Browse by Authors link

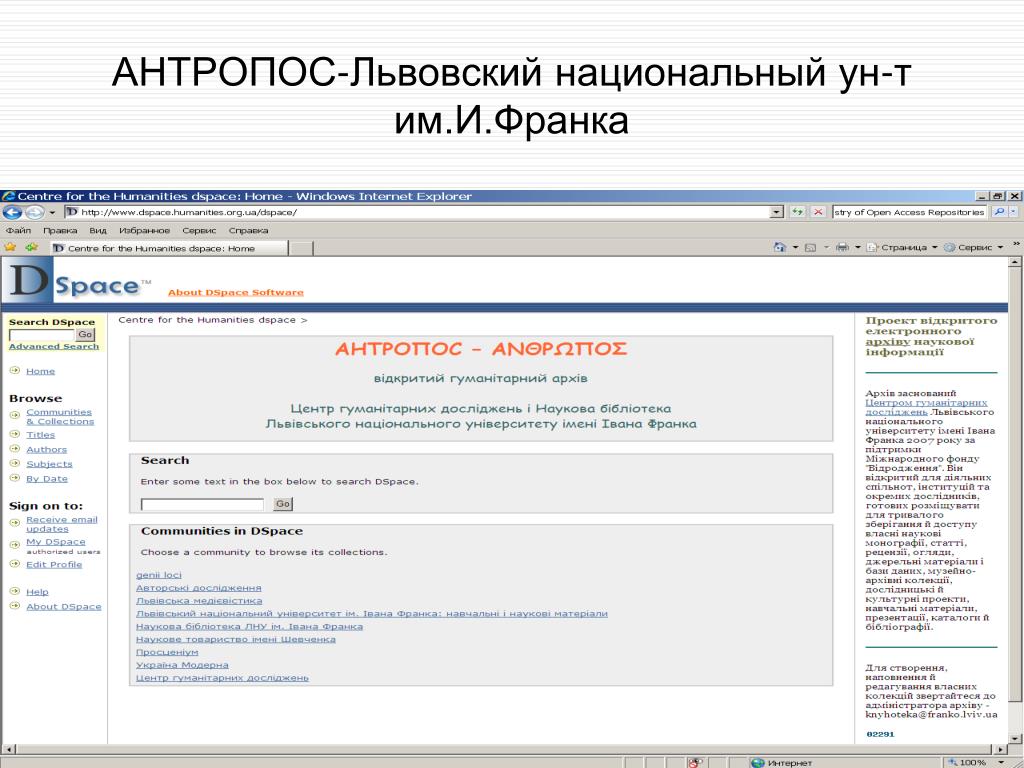coord(46,449)
